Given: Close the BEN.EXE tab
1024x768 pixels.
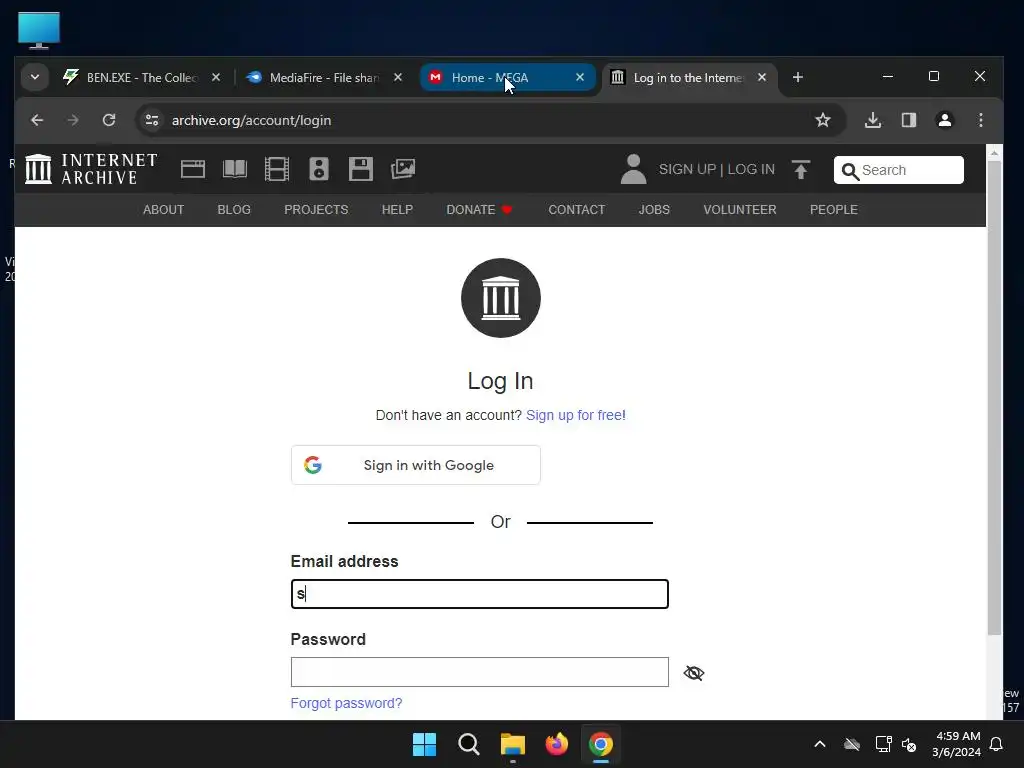Looking at the screenshot, I should point(216,77).
